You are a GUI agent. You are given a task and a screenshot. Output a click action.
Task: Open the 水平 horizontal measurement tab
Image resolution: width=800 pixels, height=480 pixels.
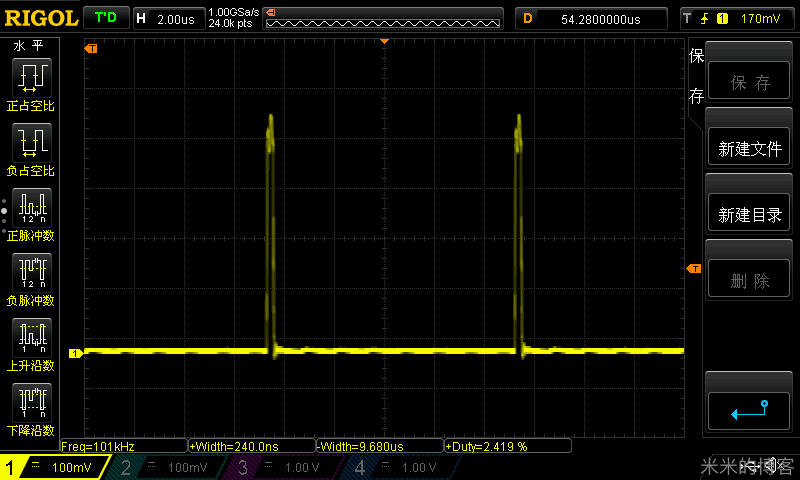(28, 46)
